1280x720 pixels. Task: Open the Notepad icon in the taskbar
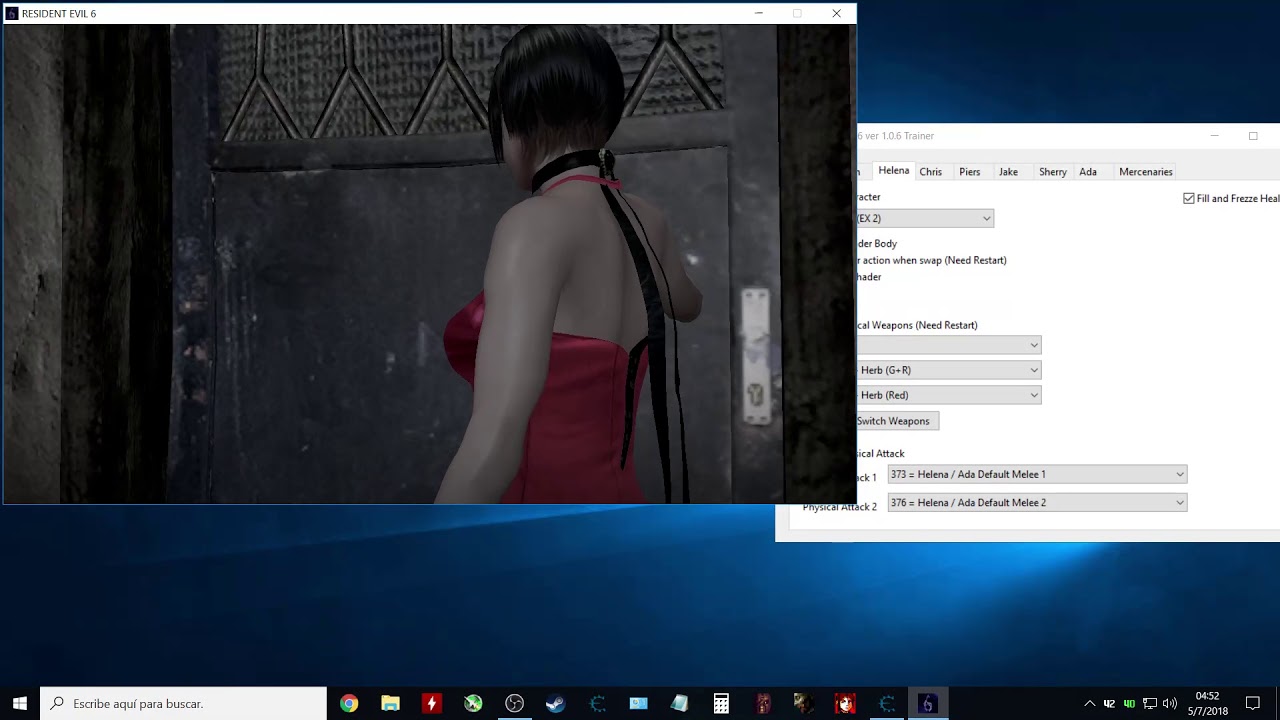point(680,704)
